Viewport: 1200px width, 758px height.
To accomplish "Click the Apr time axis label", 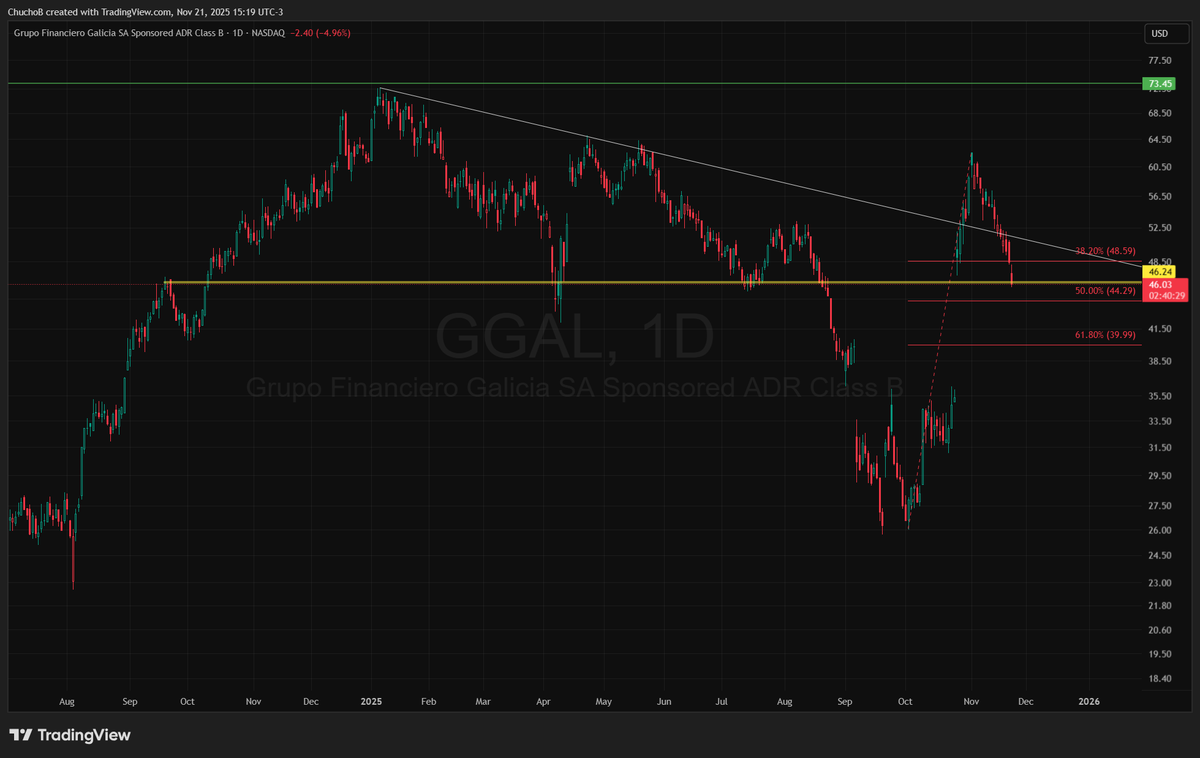I will pyautogui.click(x=544, y=703).
